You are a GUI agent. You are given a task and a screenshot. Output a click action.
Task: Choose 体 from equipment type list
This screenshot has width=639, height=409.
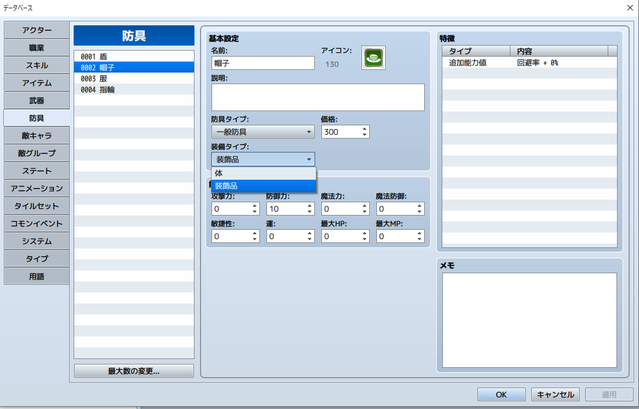click(264, 173)
